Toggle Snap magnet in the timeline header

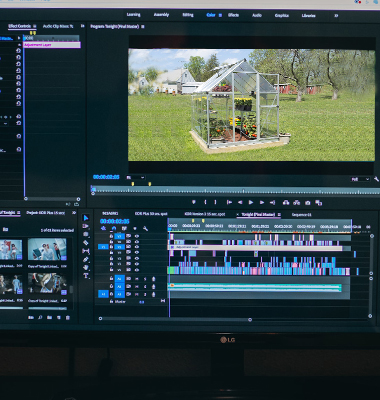114,228
